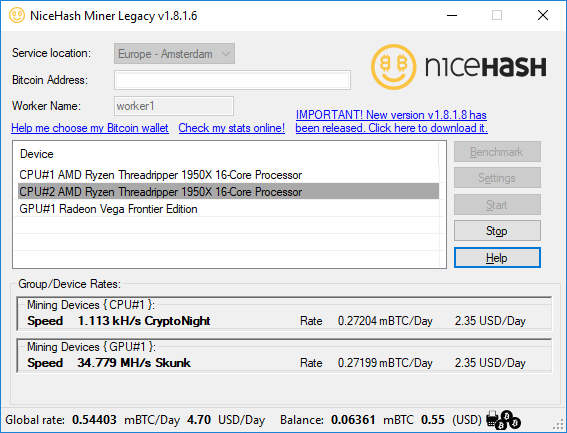The height and width of the screenshot is (433, 567).
Task: Select CPU#1 AMD Ryzen Threadripper row
Action: (228, 175)
